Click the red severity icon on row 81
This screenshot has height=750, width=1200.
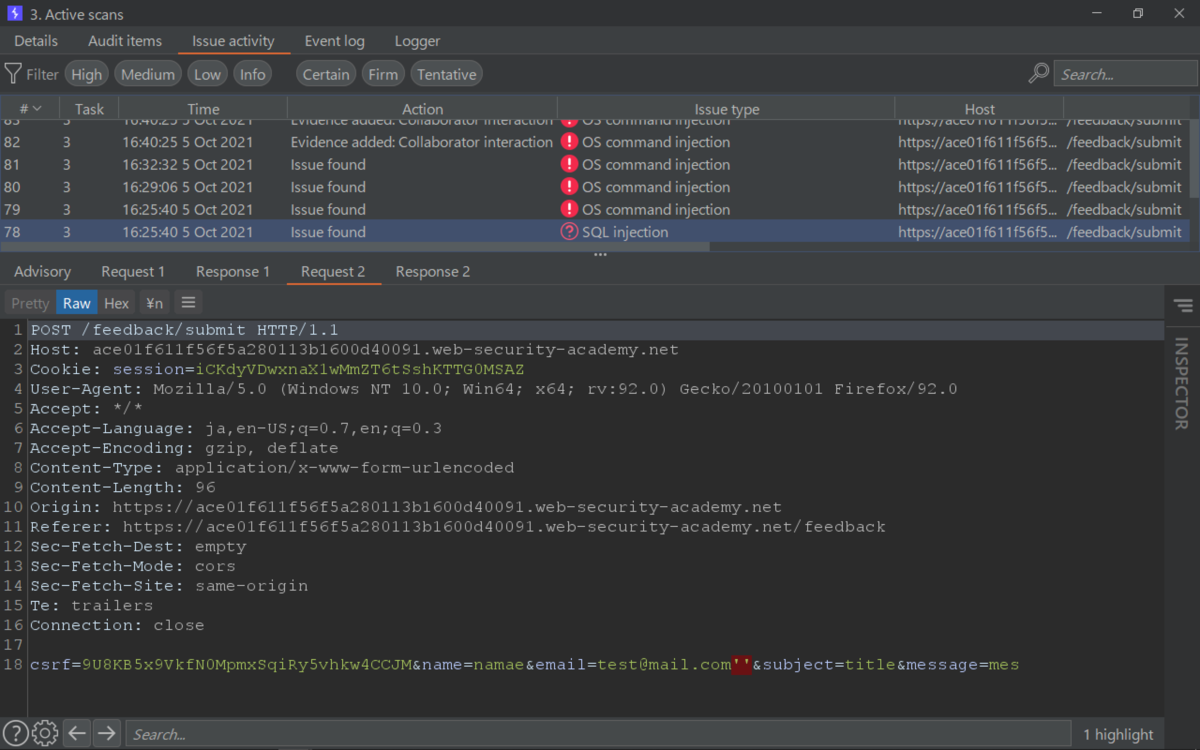[569, 164]
